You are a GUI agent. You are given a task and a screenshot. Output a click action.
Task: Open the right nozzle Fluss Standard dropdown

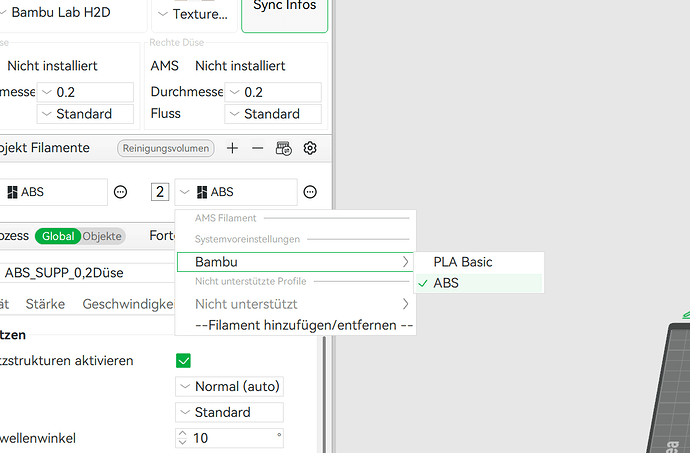[x=273, y=114]
